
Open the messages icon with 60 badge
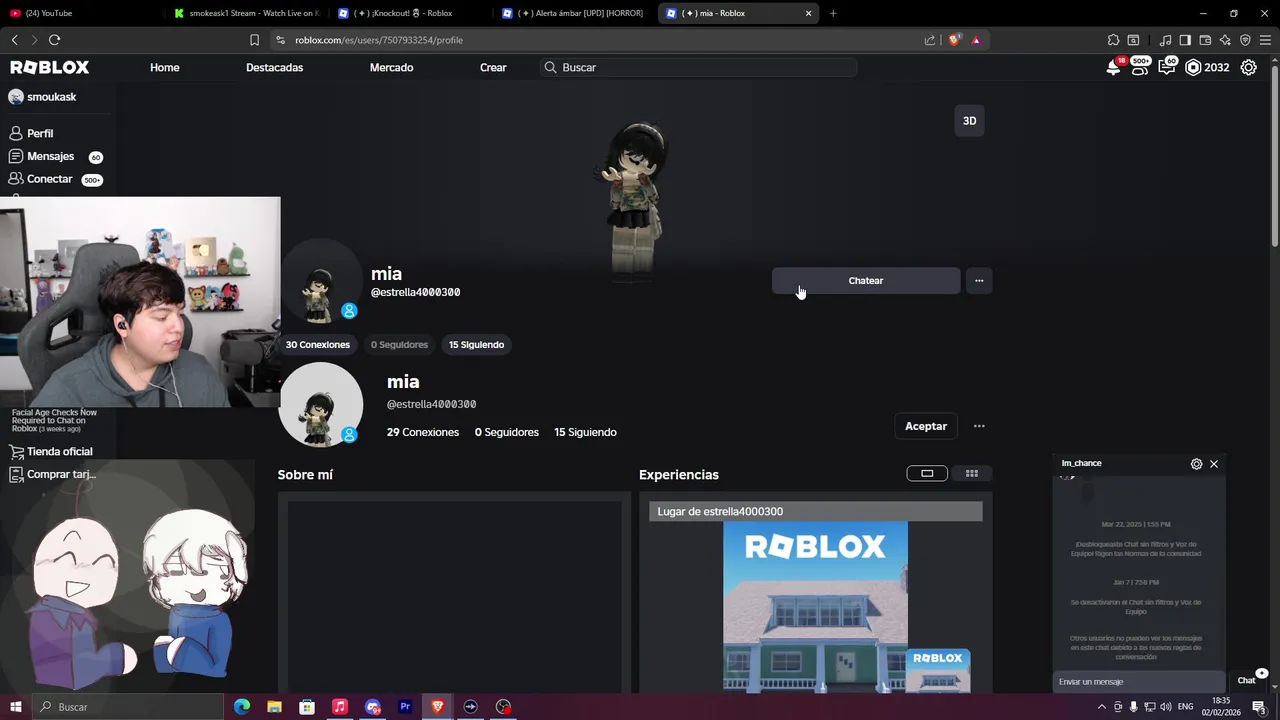[1167, 67]
